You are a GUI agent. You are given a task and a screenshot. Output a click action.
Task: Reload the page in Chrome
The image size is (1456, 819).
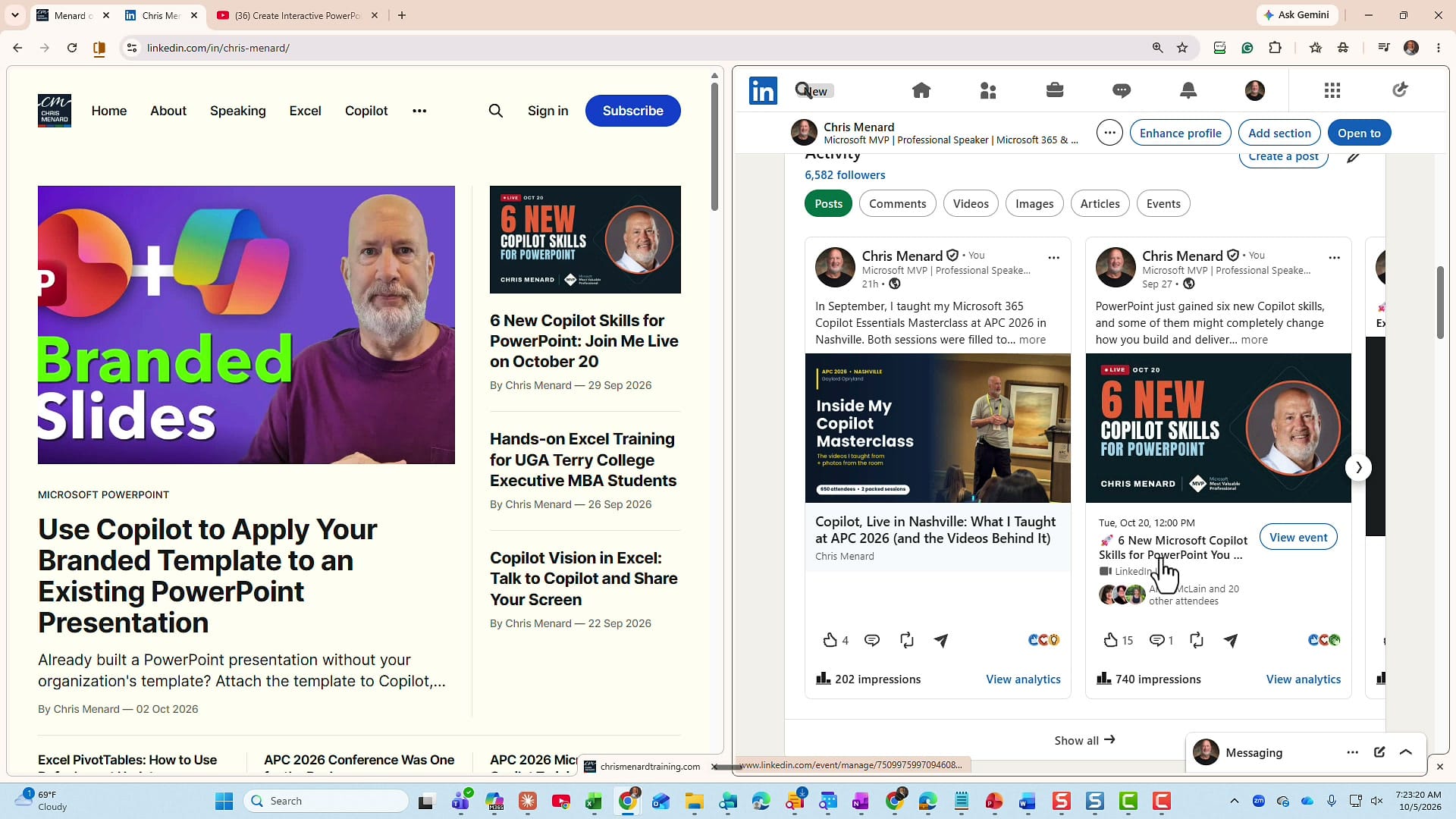point(72,48)
